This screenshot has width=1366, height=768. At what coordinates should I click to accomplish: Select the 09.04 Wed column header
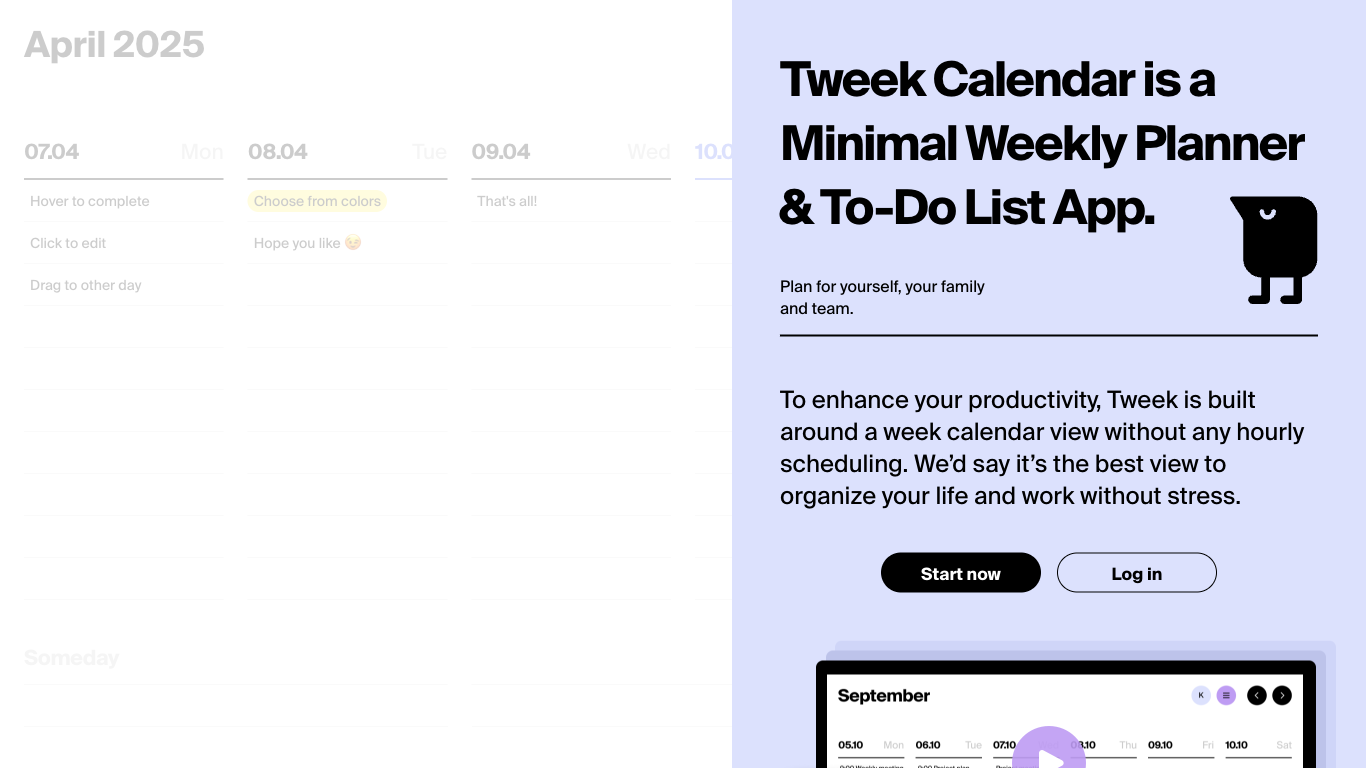click(x=571, y=152)
